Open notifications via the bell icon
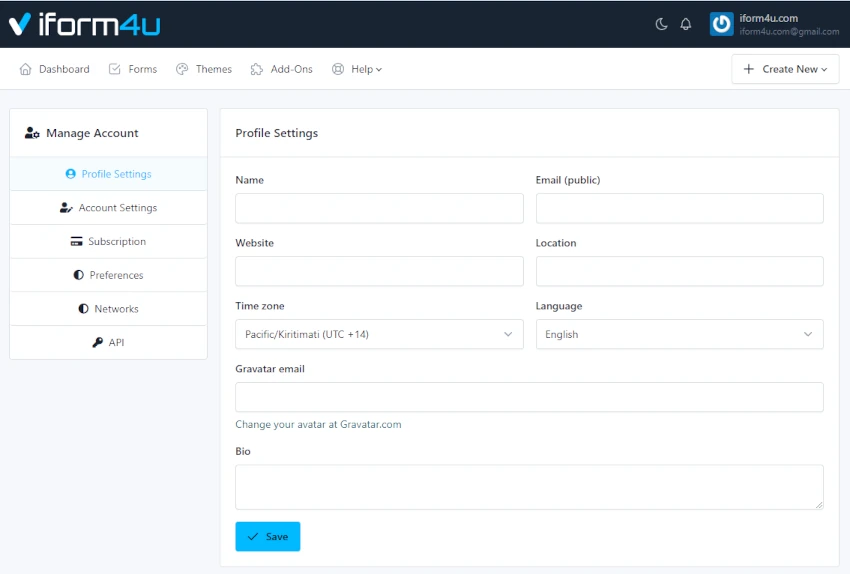 coord(686,24)
